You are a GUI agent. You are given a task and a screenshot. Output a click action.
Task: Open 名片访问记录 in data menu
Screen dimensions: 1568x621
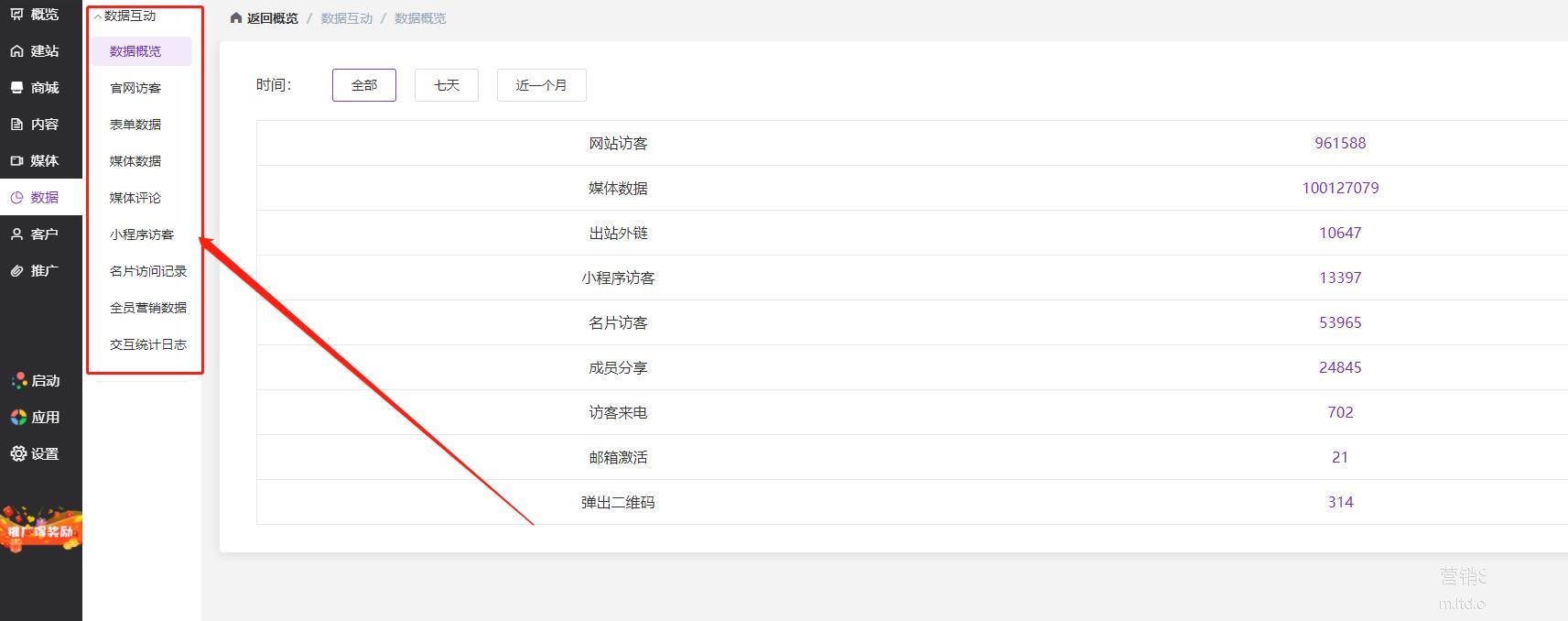pyautogui.click(x=148, y=271)
